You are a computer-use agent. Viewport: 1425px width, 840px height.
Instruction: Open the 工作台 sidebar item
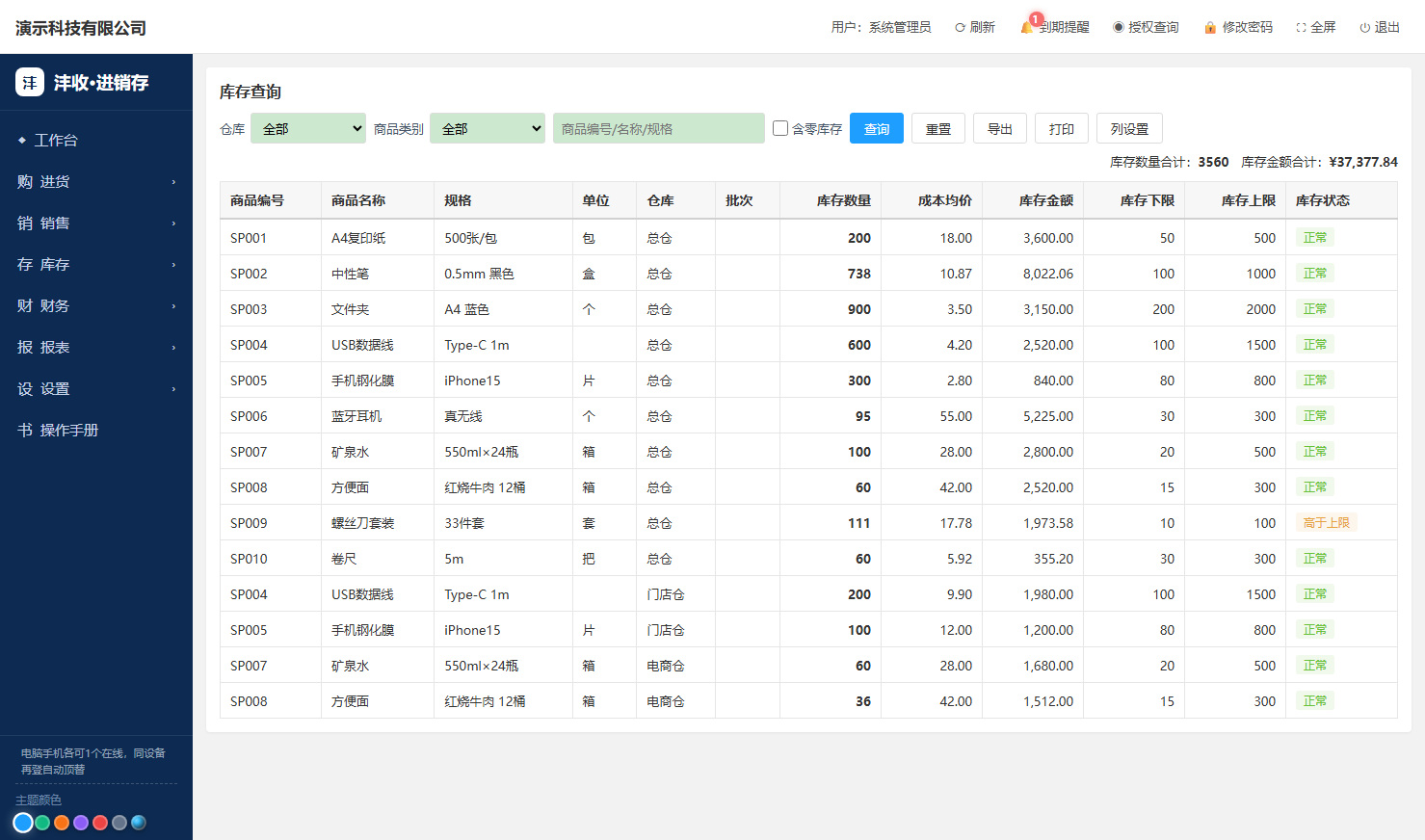96,140
